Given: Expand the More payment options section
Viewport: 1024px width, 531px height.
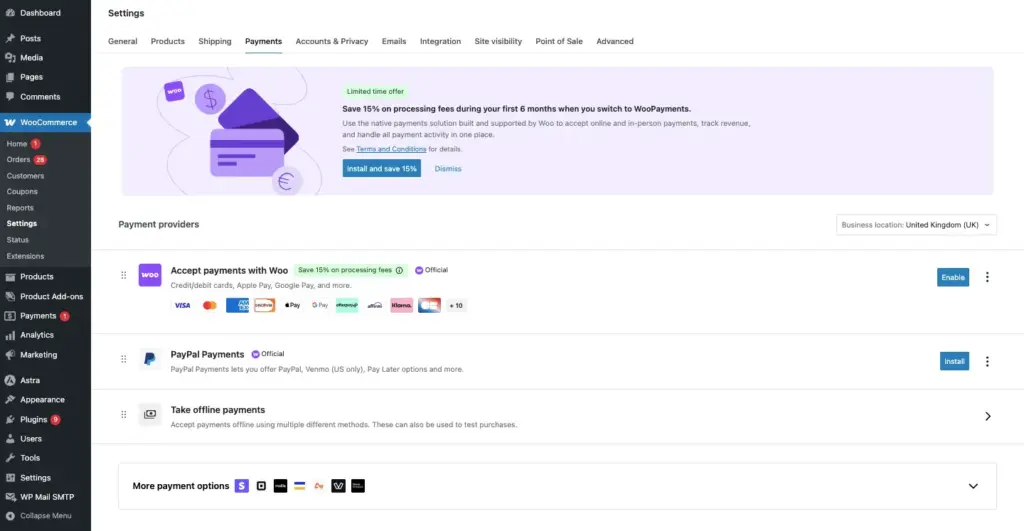Looking at the screenshot, I should coord(973,486).
